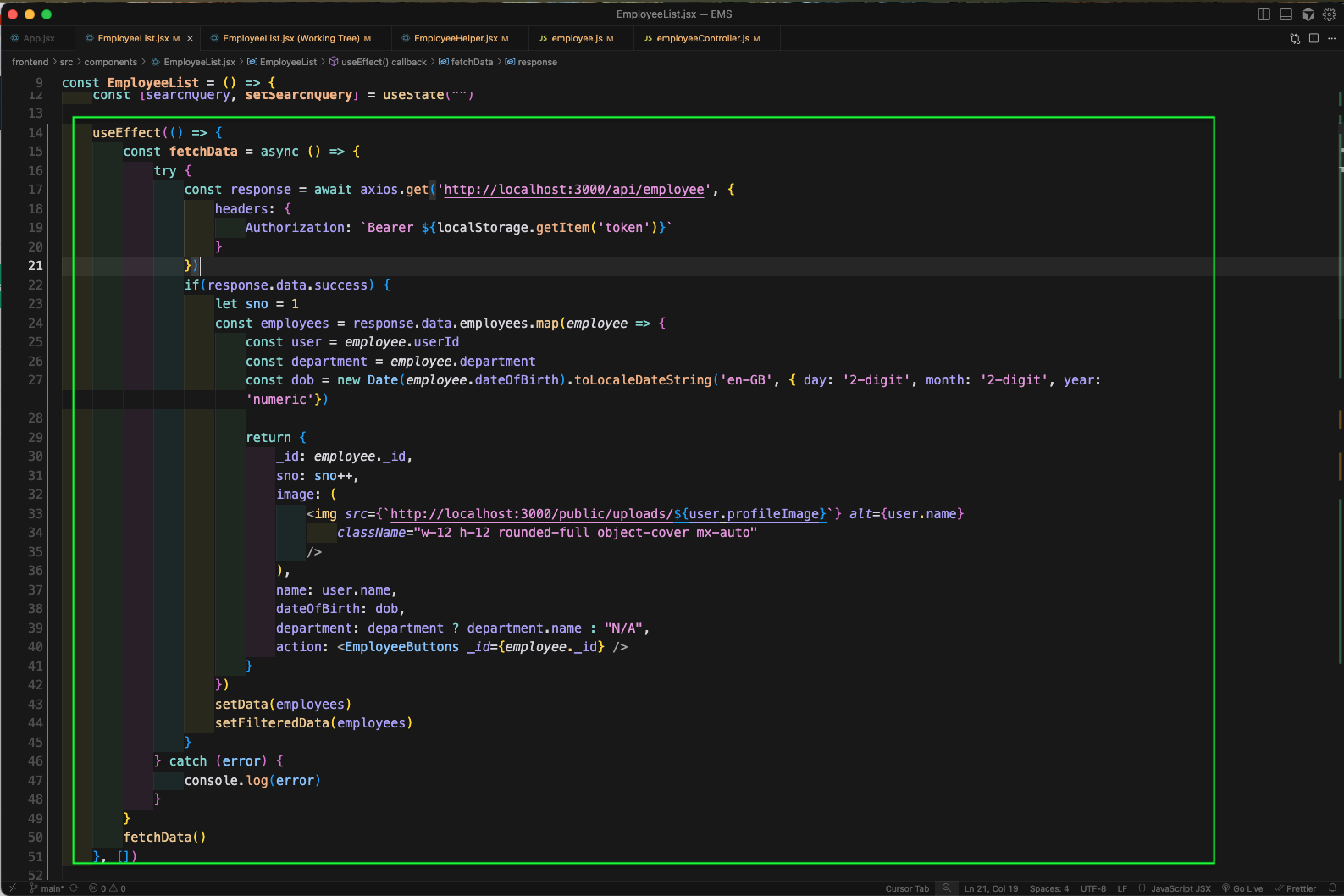Open the editor more actions ellipsis
Viewport: 1344px width, 896px height.
[x=1331, y=38]
